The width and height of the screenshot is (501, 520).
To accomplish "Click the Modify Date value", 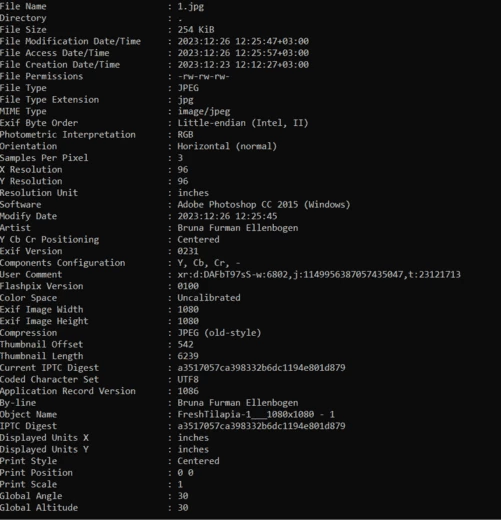I will click(x=227, y=216).
